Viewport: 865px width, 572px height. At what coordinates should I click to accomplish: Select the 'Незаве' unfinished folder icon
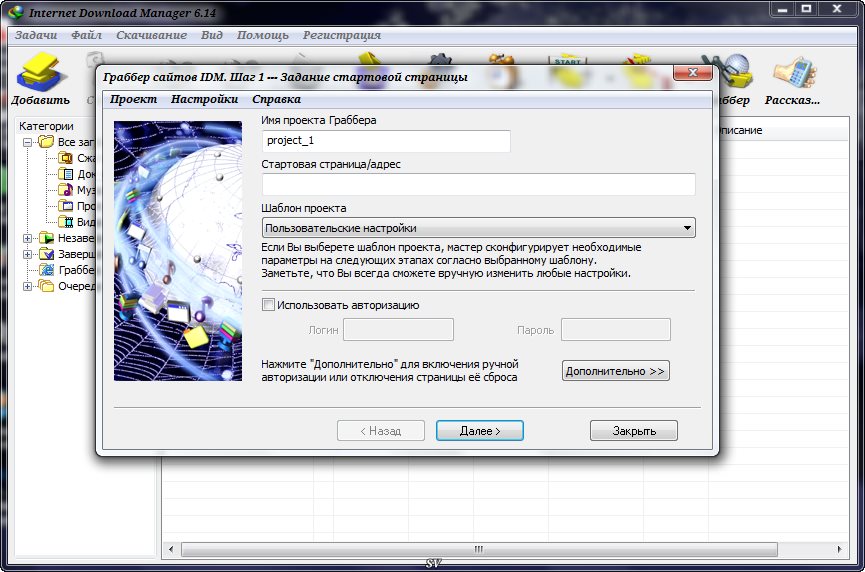(x=46, y=238)
